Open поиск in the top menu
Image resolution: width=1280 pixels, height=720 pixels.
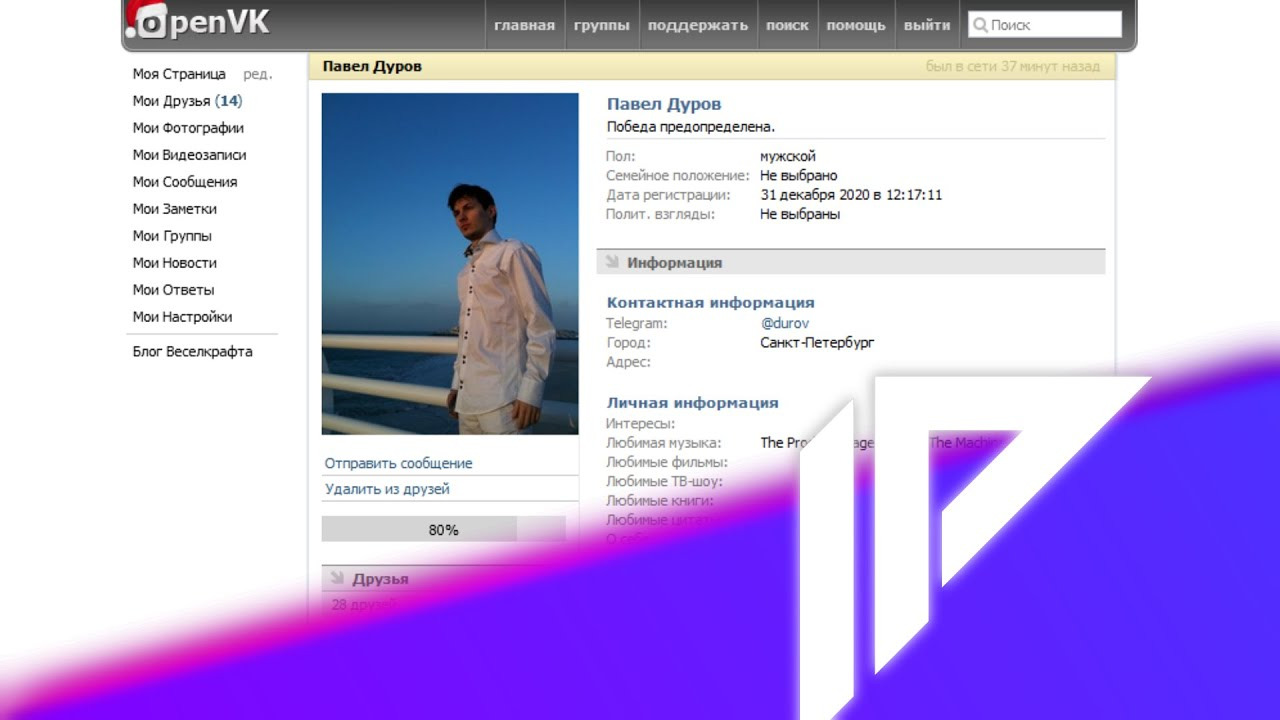tap(787, 25)
